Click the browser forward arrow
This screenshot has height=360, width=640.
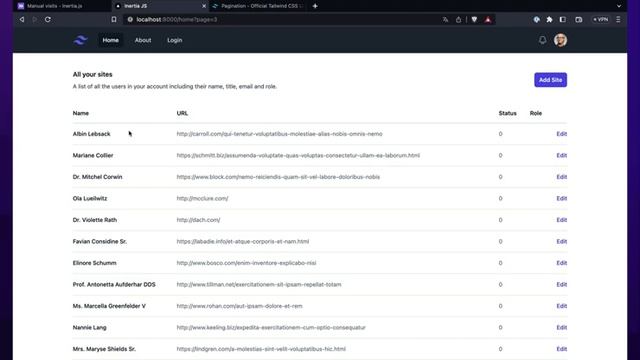point(35,19)
